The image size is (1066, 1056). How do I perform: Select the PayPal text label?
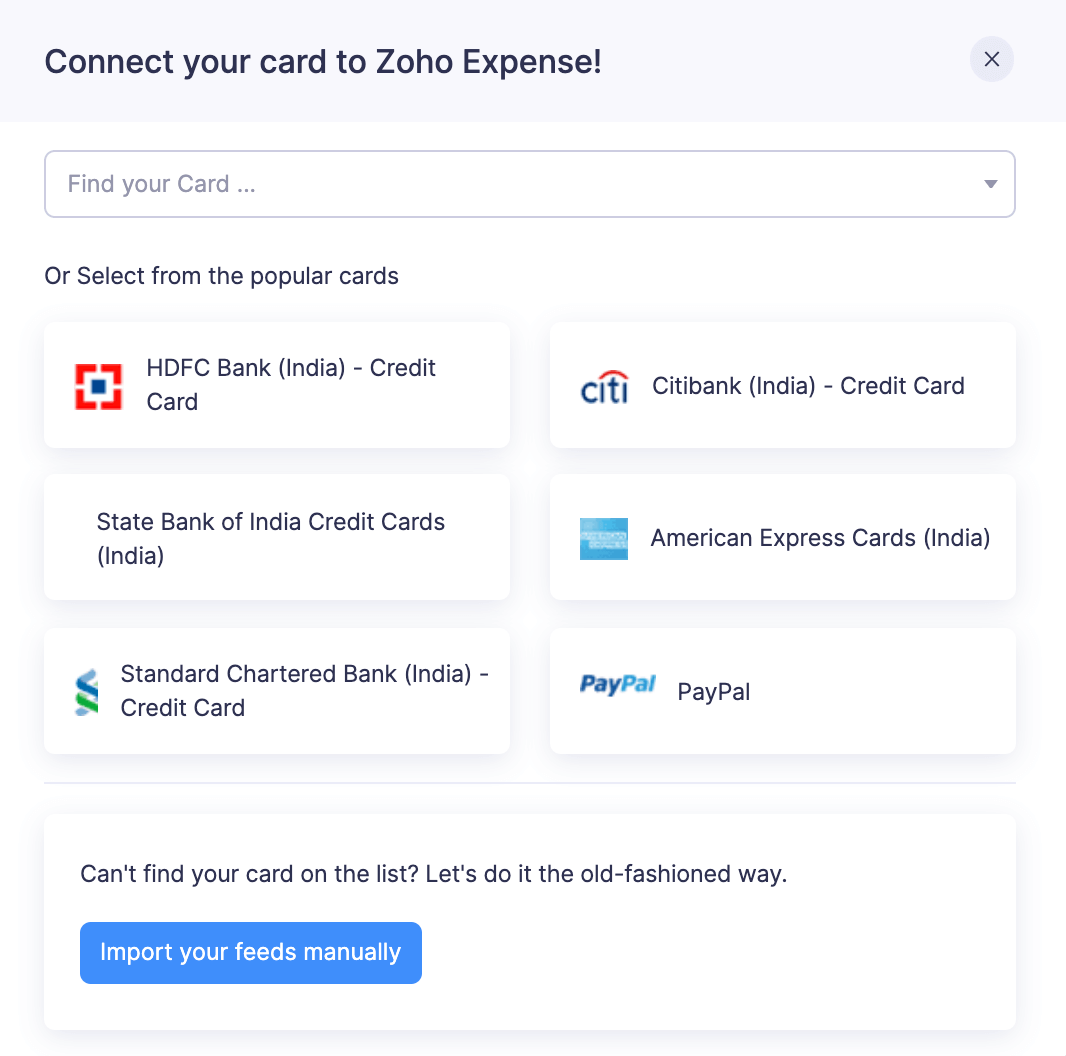(714, 692)
